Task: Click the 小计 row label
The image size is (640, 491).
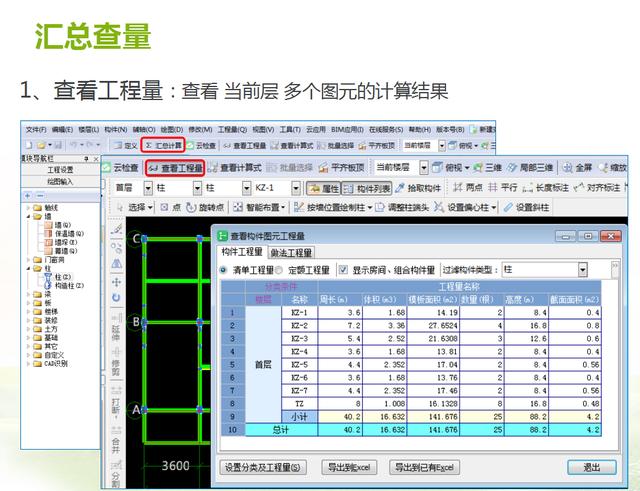Action: [300, 417]
